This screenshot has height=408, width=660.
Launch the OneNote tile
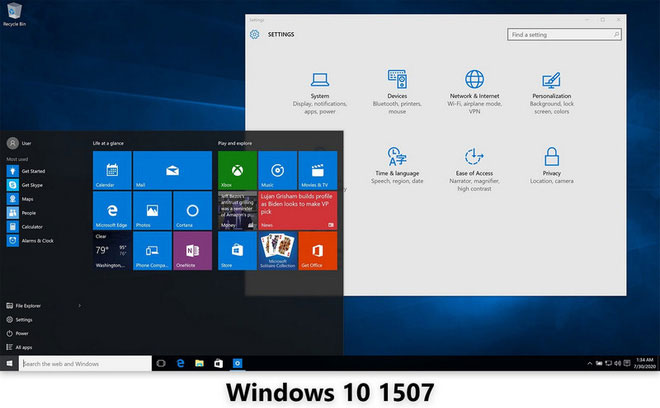pyautogui.click(x=192, y=251)
